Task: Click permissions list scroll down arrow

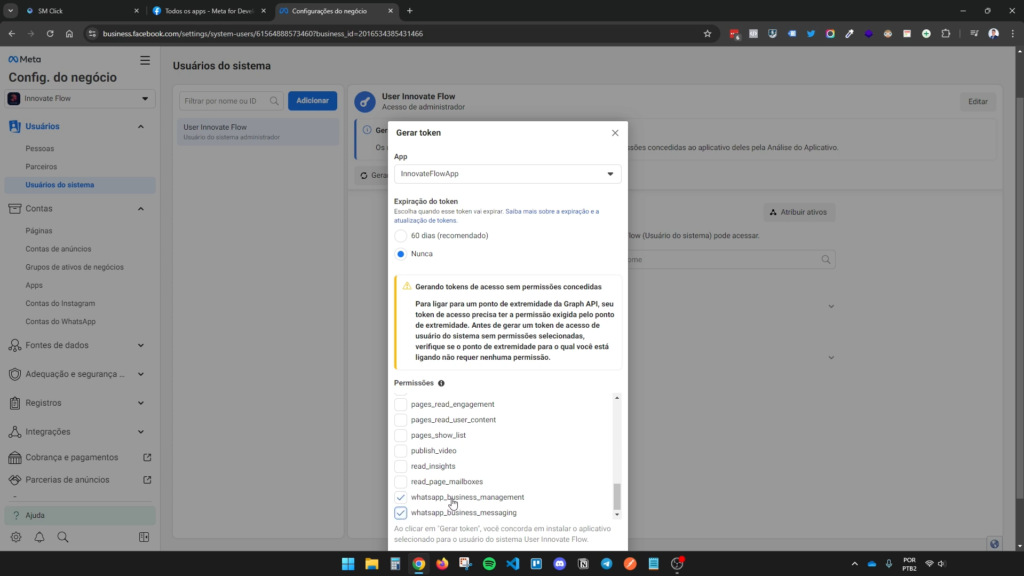Action: [616, 515]
